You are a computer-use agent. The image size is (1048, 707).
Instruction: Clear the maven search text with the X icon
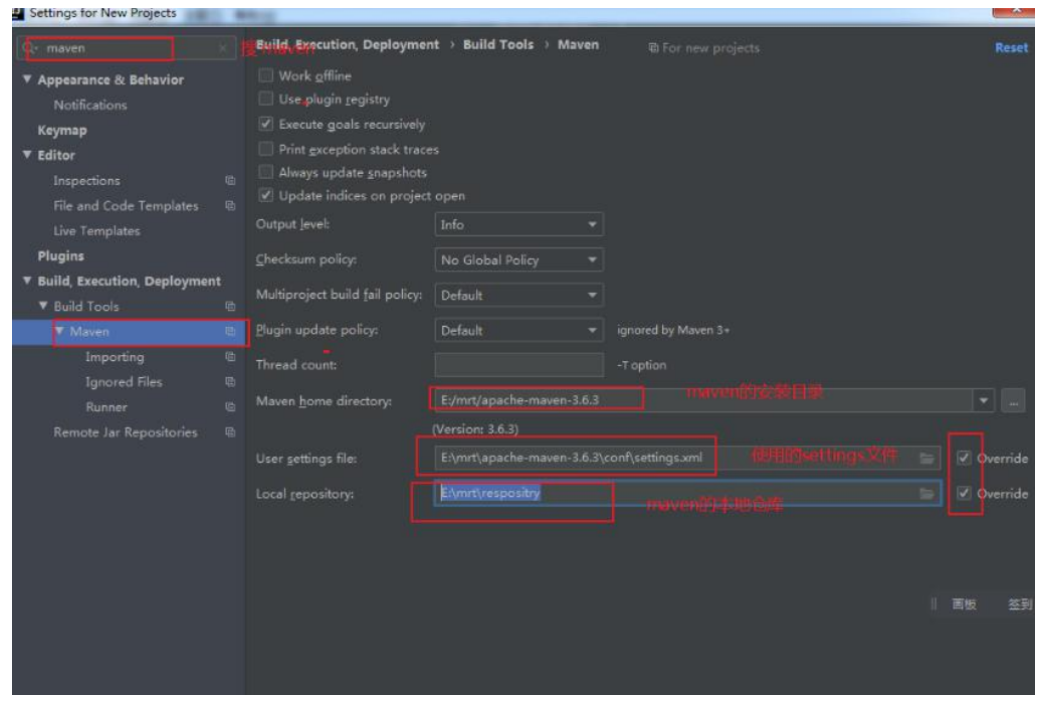pos(223,48)
